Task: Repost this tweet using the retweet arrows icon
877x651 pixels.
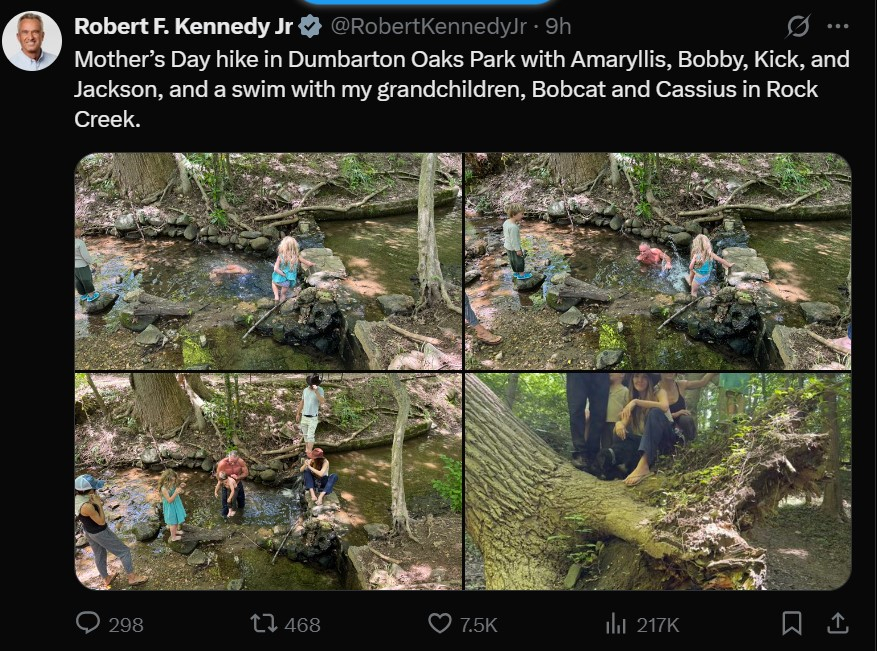Action: (x=264, y=624)
